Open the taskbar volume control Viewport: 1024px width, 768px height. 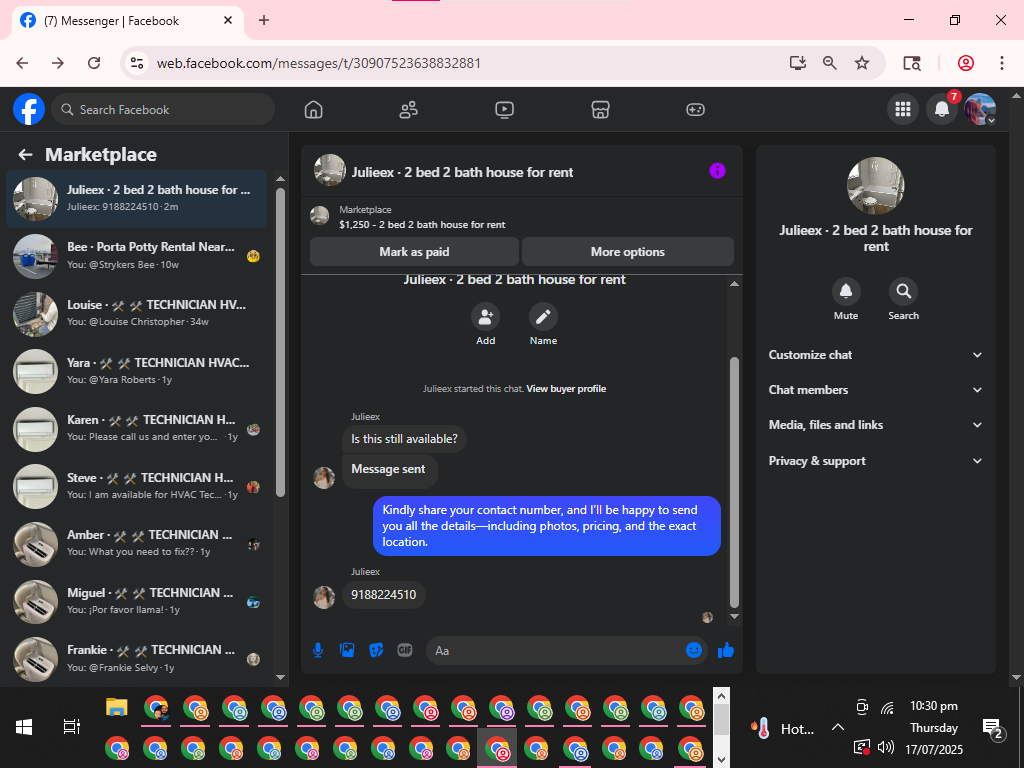pyautogui.click(x=886, y=747)
